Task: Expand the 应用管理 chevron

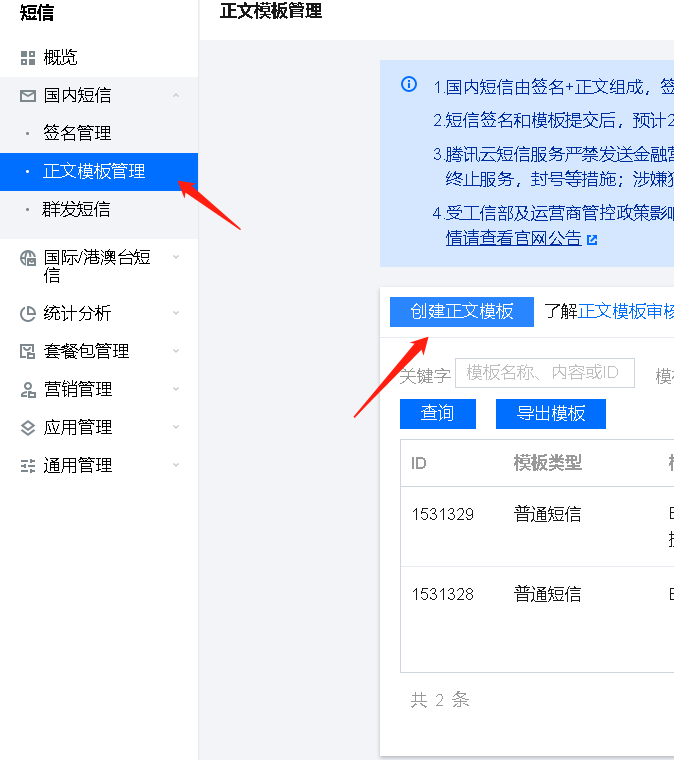Action: point(176,427)
